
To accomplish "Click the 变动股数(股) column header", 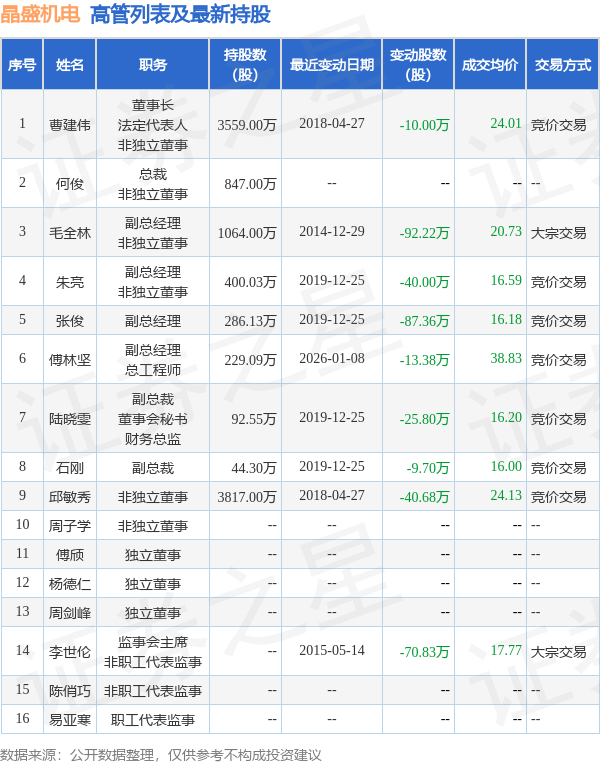I will tap(418, 65).
